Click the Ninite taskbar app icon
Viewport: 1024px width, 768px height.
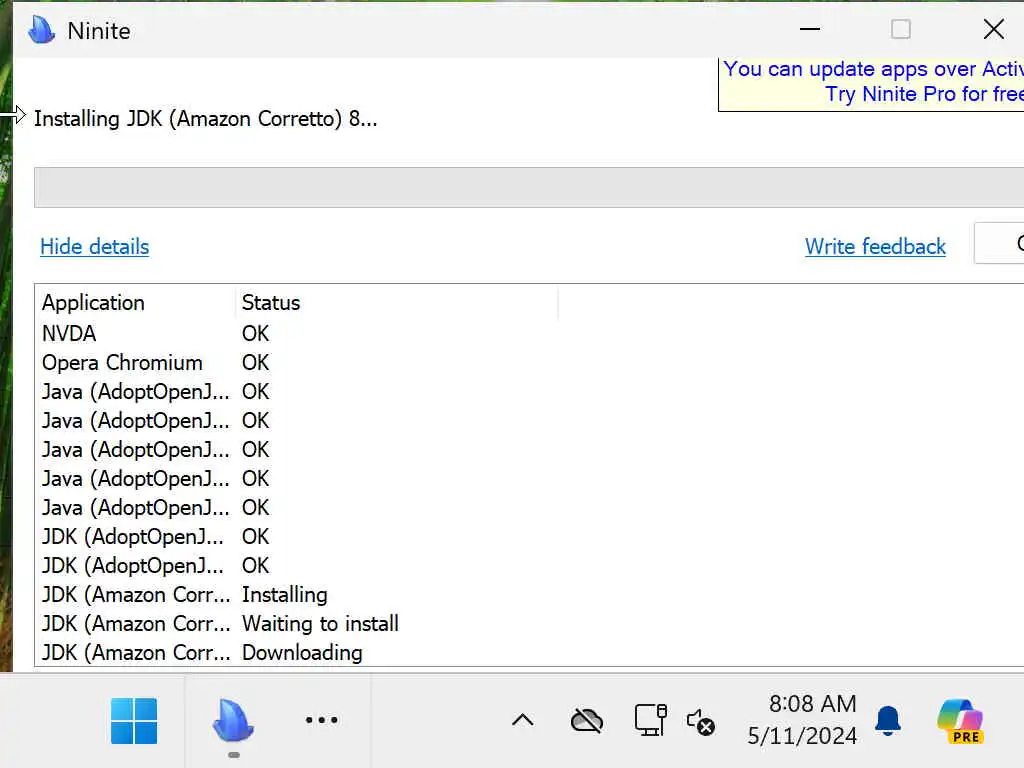click(x=233, y=720)
